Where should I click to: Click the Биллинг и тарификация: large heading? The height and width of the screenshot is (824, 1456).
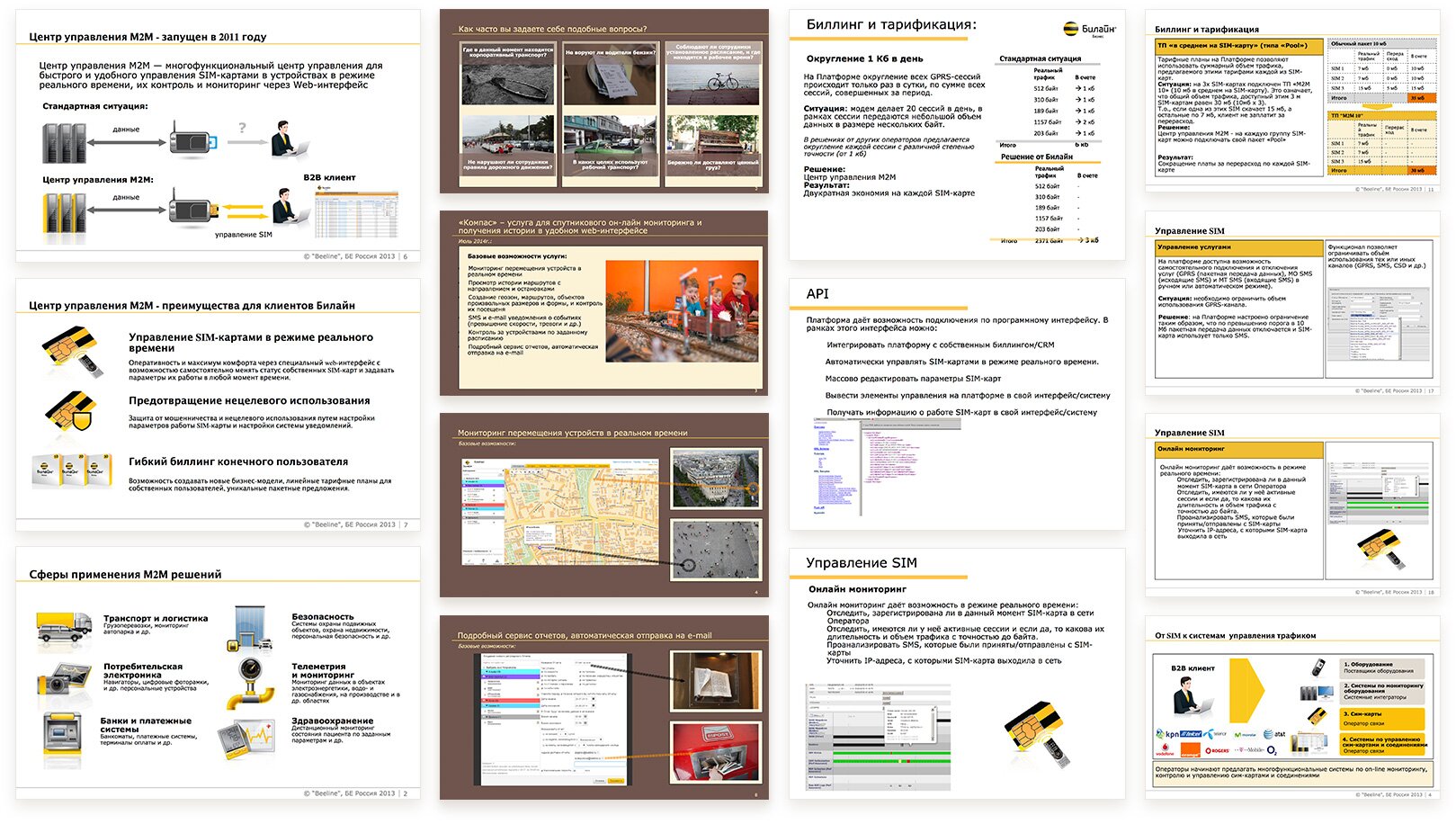click(x=891, y=24)
